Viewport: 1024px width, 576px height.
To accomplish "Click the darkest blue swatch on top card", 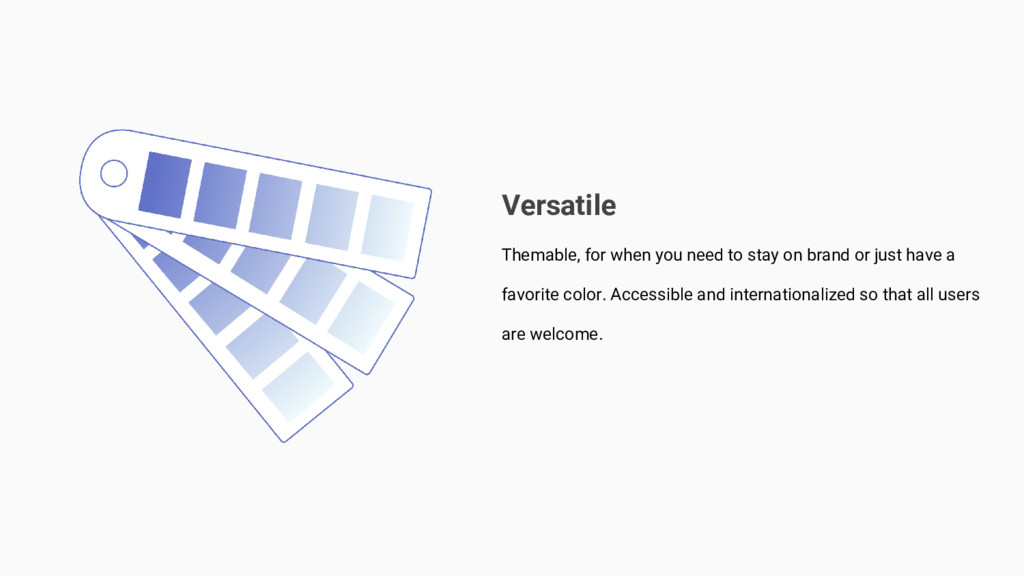I will pos(166,184).
